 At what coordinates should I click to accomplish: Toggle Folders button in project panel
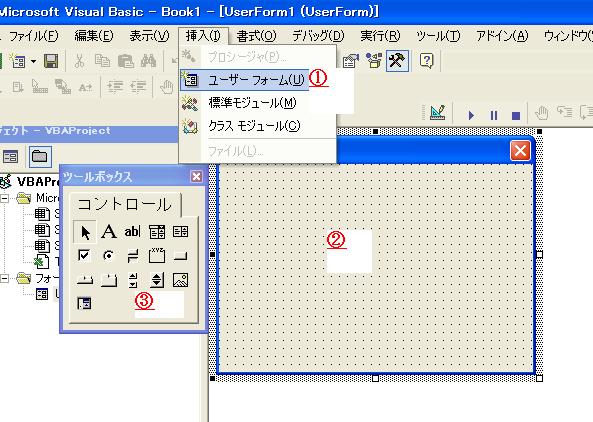pyautogui.click(x=40, y=156)
